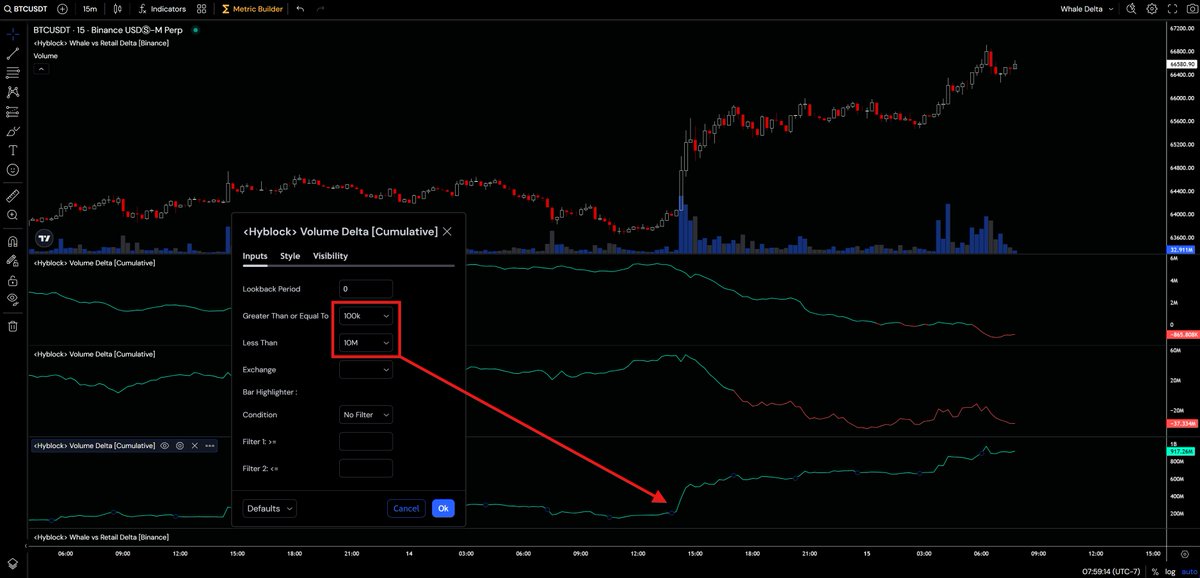Click the -865.808K indicator value label
The width and height of the screenshot is (1200, 578).
(x=1182, y=337)
